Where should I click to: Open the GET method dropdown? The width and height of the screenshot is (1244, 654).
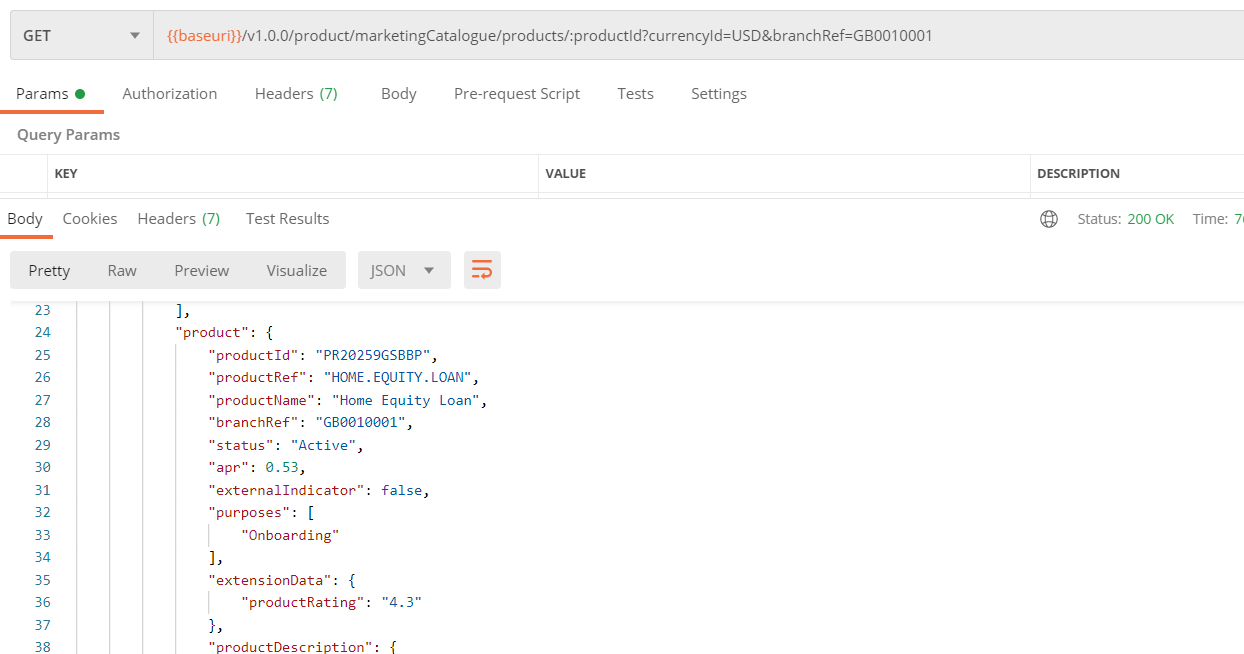pyautogui.click(x=81, y=36)
